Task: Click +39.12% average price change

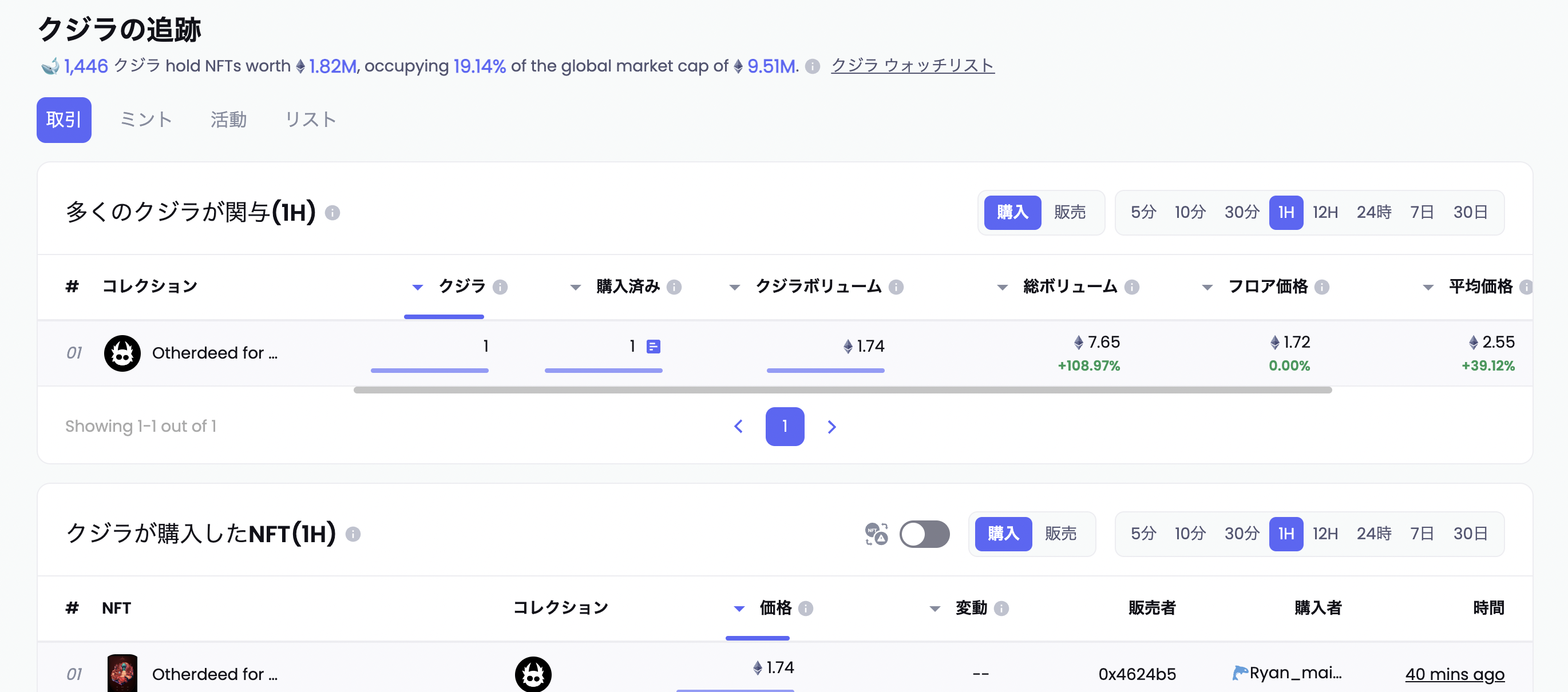Action: pos(1488,366)
